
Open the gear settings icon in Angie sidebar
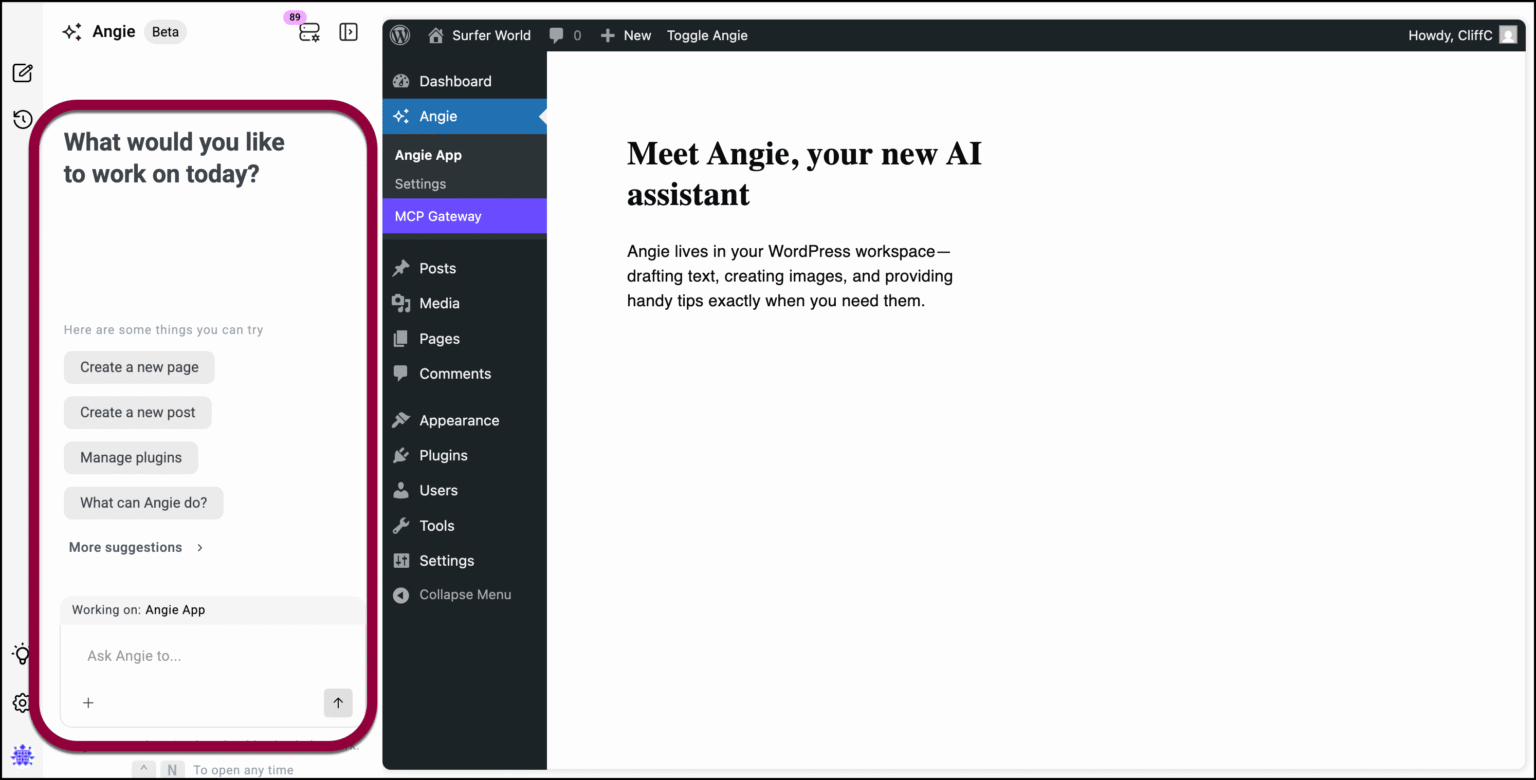[22, 703]
